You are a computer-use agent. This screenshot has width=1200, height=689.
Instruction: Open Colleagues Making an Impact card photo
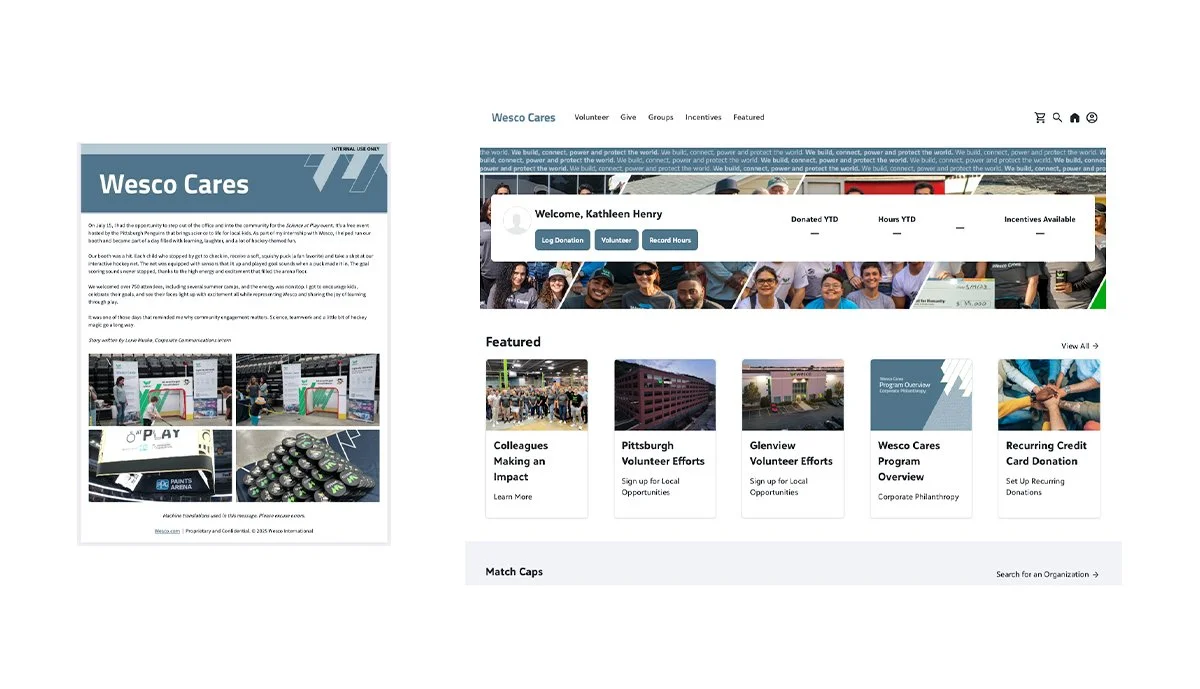tap(537, 395)
